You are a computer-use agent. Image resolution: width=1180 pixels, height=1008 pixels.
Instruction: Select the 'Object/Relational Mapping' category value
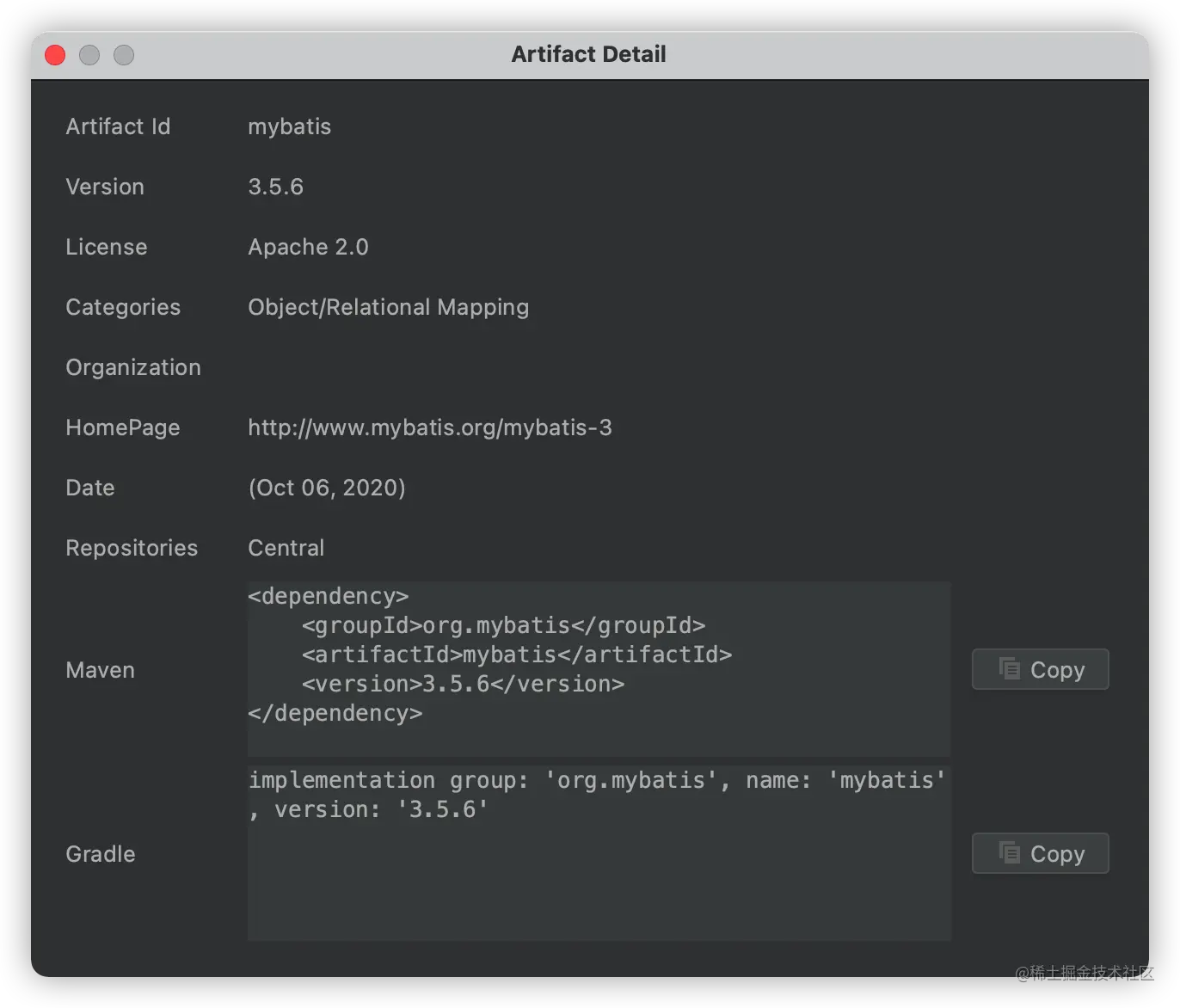point(389,307)
